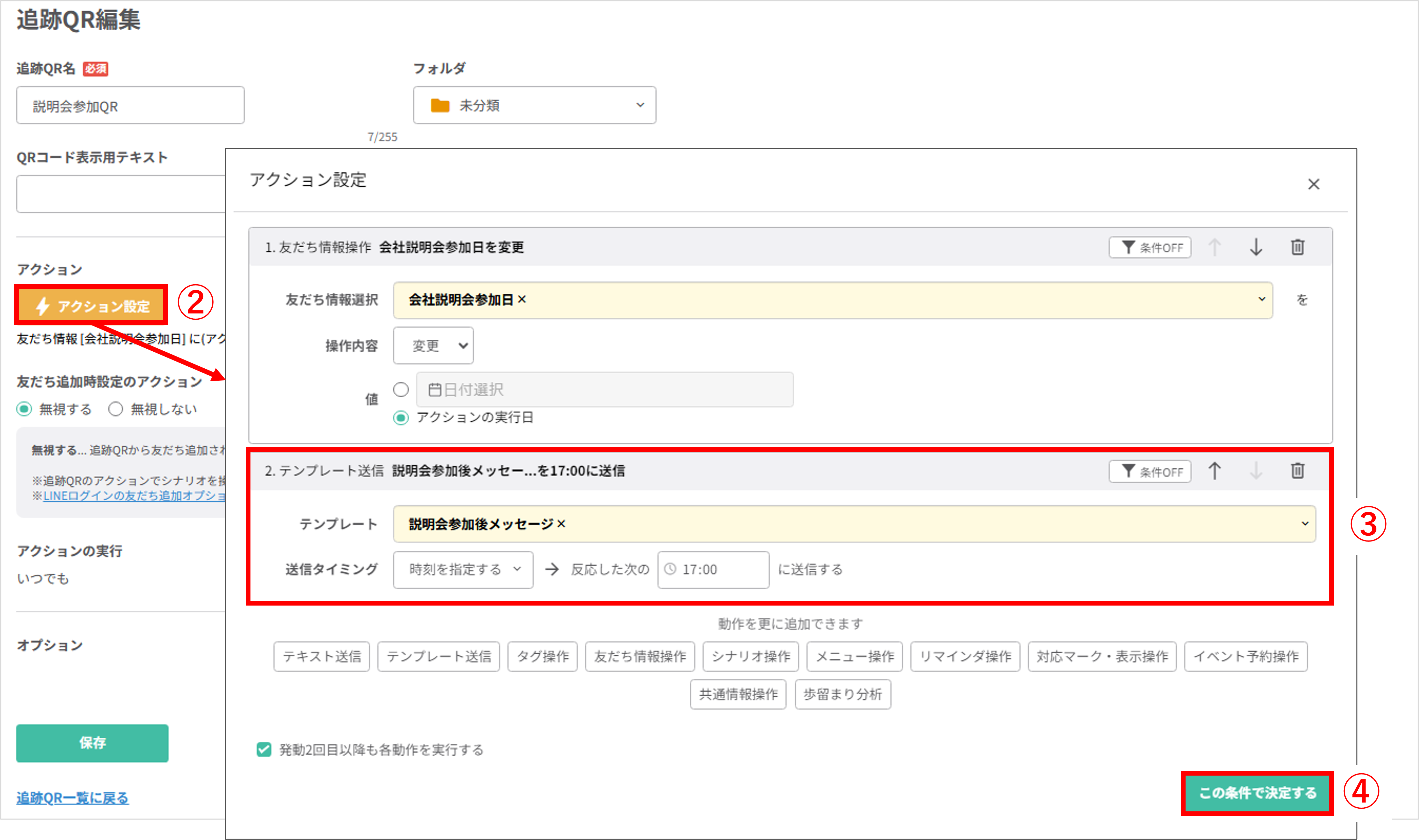1419x840 pixels.
Task: Toggle 発動2回目以降も各動作を実行する checkbox
Action: point(264,749)
